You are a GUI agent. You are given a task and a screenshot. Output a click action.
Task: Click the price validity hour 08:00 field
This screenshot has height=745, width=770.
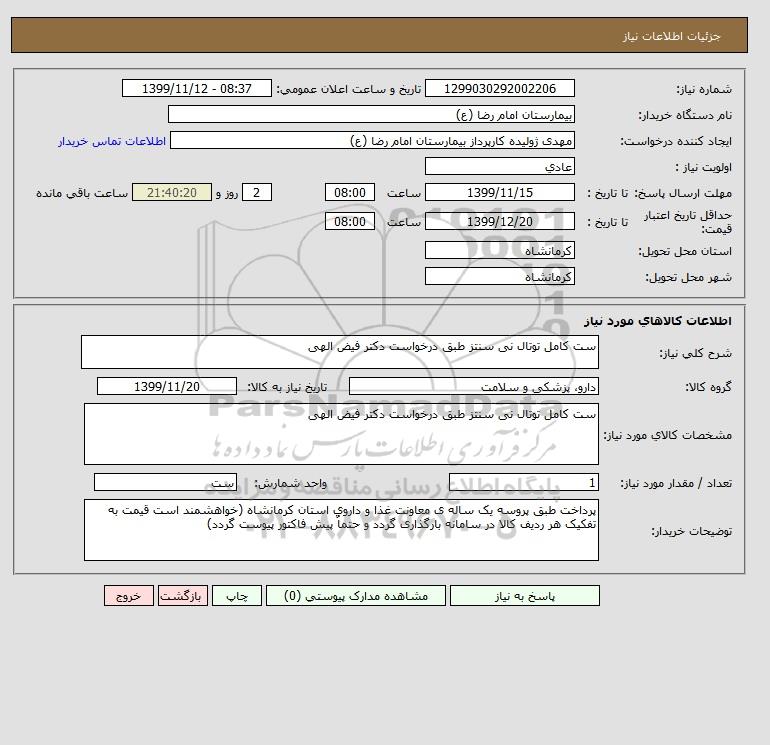tap(350, 221)
